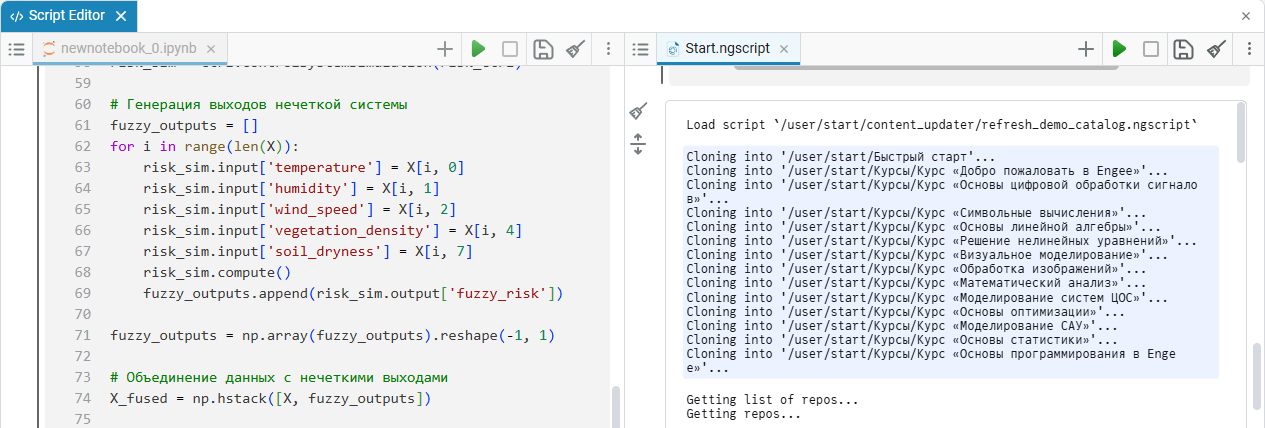Click the 'Load script' output line
Viewport: 1265px width, 428px height.
[x=942, y=125]
